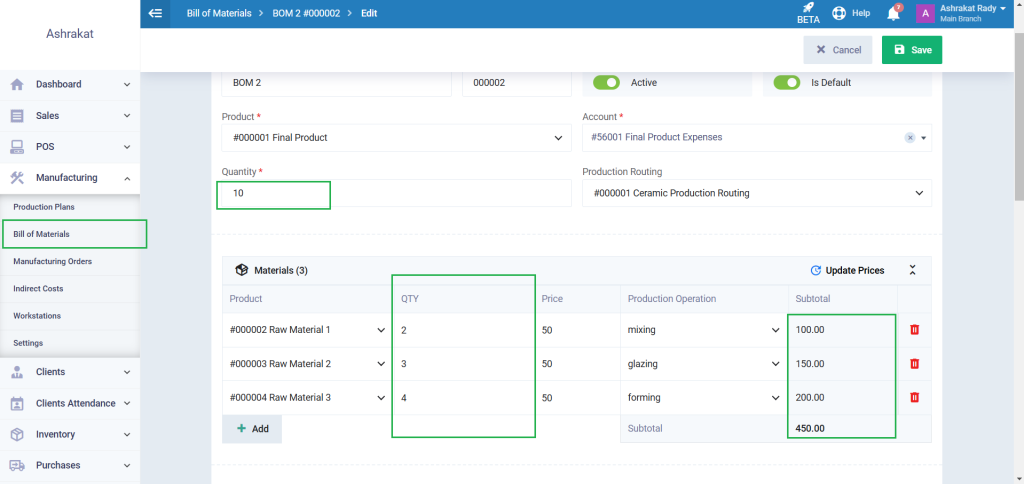Click the Sales icon in the sidebar
1024x484 pixels.
(18, 116)
